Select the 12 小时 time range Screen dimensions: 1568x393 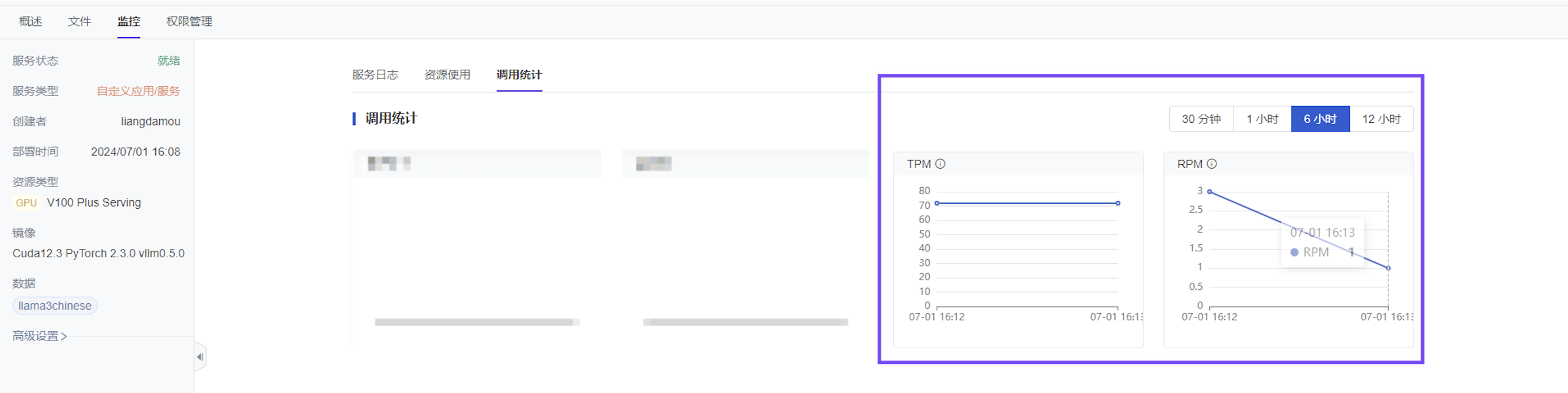click(x=1380, y=119)
